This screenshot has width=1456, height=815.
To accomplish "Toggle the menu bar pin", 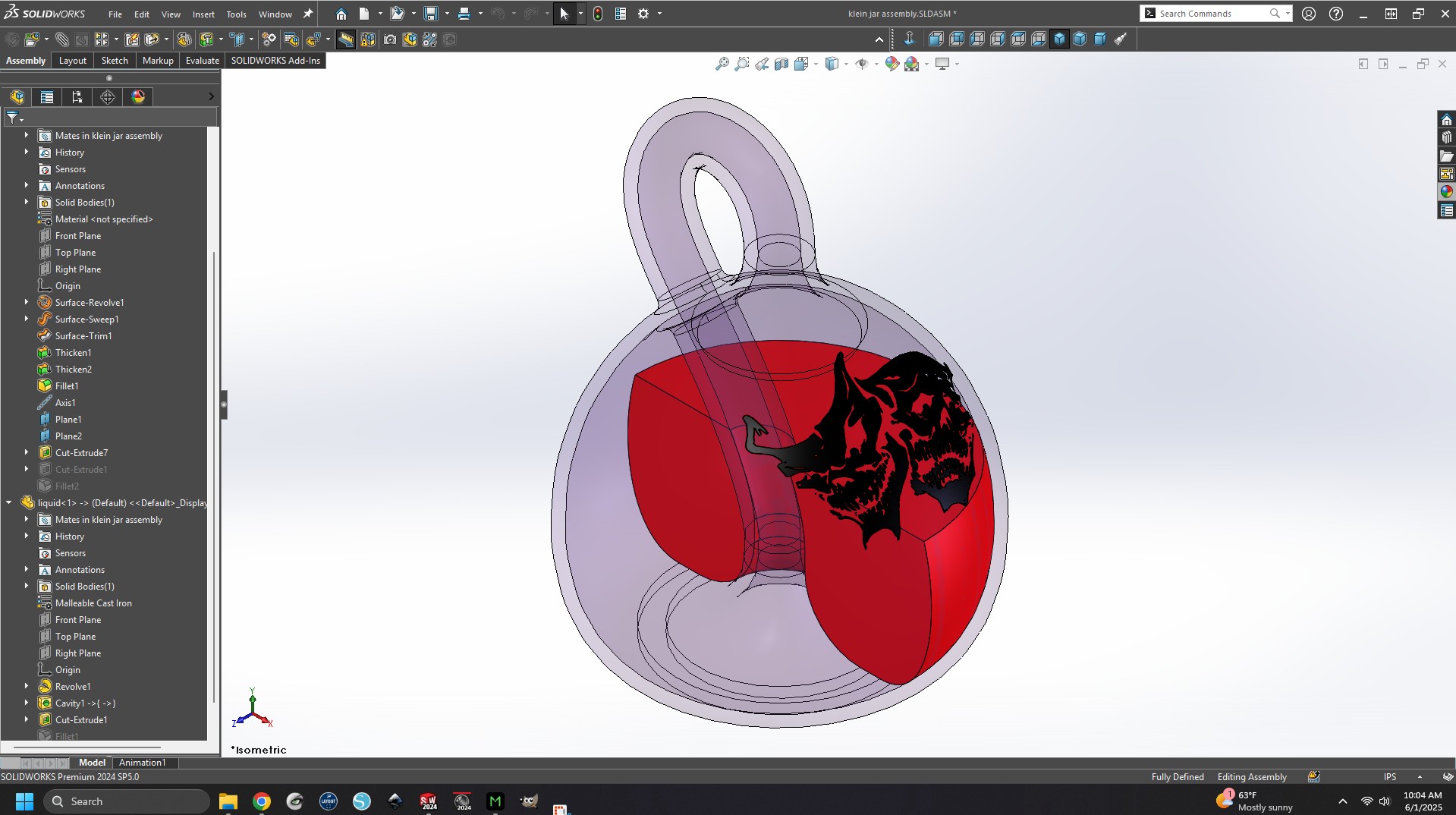I will pyautogui.click(x=307, y=14).
